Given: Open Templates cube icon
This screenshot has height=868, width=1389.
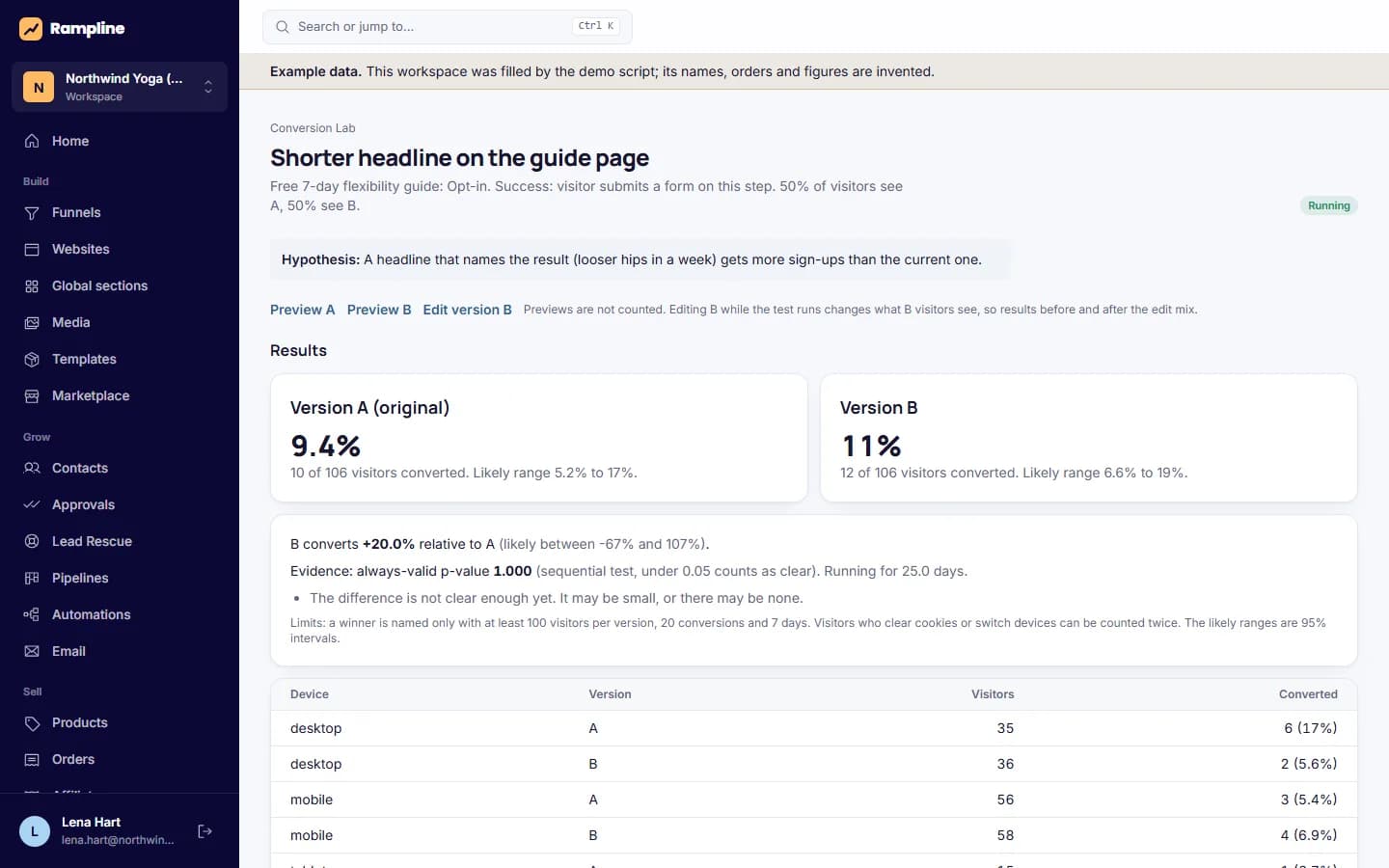Looking at the screenshot, I should click(x=32, y=359).
